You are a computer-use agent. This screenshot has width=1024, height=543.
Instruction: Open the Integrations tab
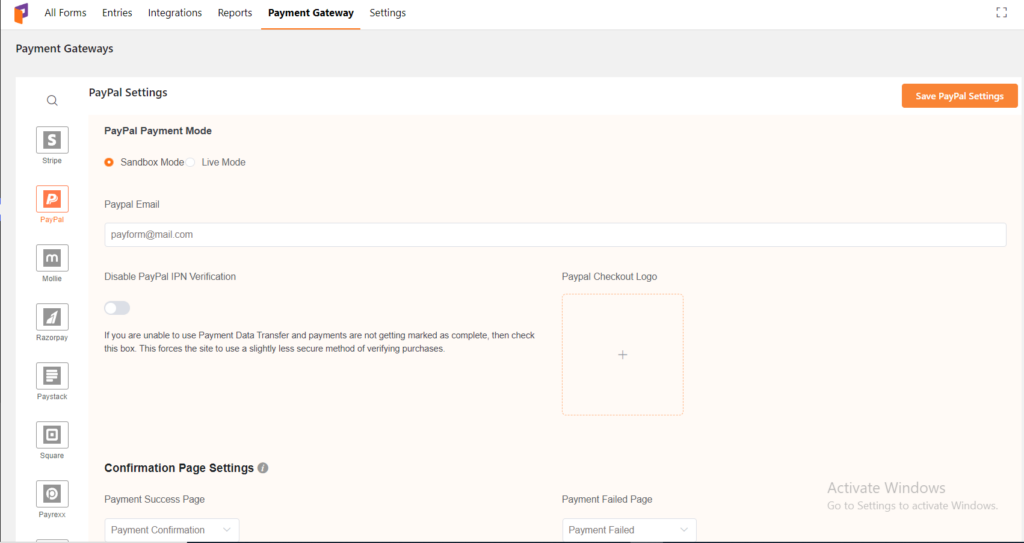coord(175,13)
